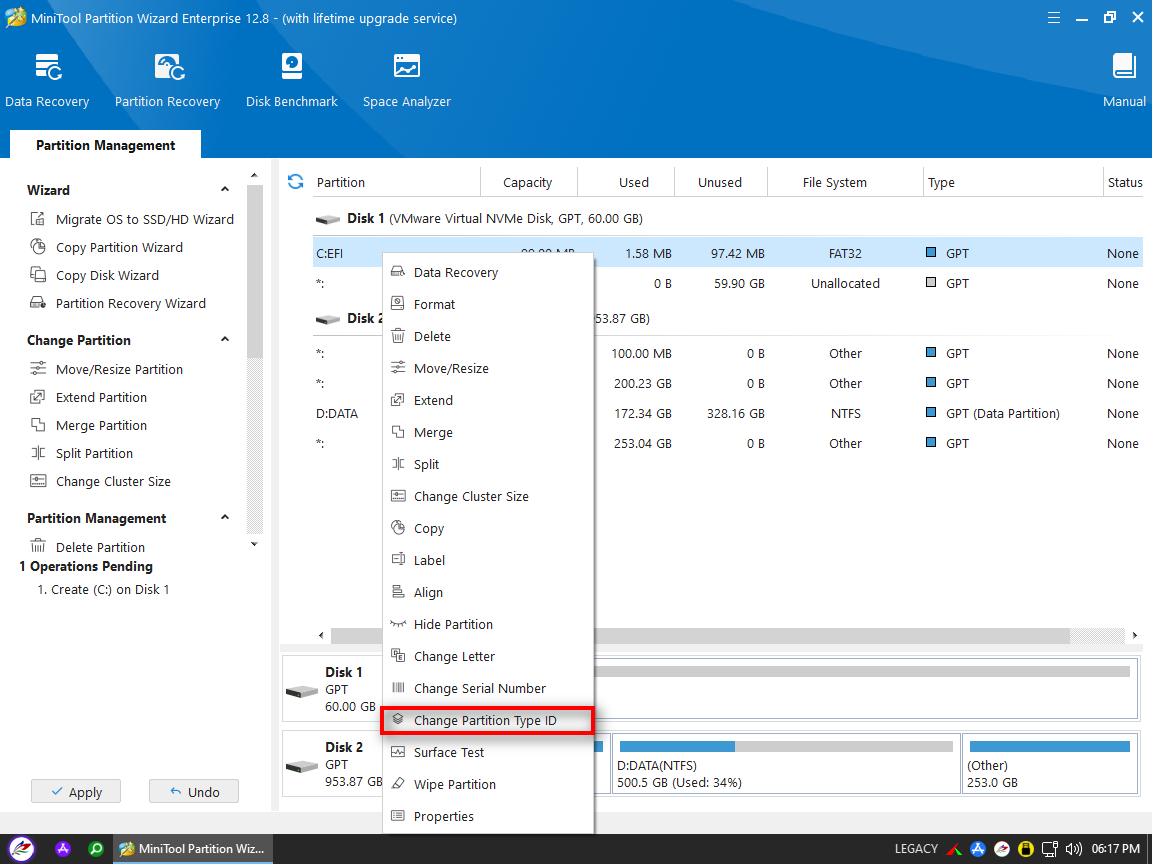1152x864 pixels.
Task: Open the Space Analyzer tool
Action: coord(406,80)
